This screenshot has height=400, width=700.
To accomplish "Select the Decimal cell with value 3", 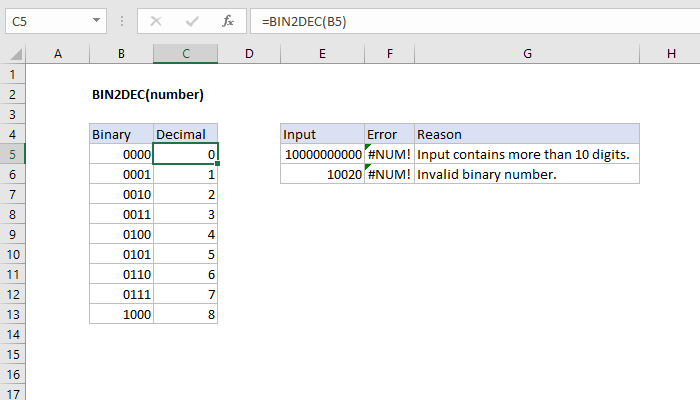I will (x=186, y=214).
